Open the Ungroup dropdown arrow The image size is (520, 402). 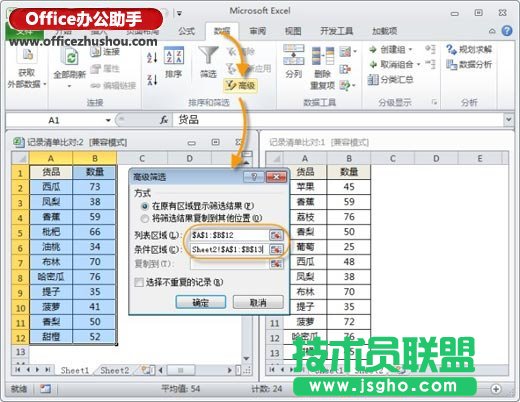418,64
